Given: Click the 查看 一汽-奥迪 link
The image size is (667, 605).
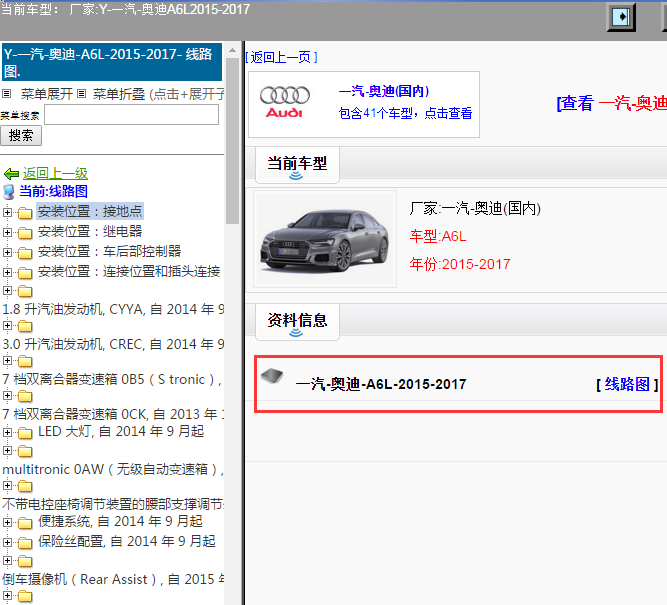Looking at the screenshot, I should pyautogui.click(x=611, y=103).
